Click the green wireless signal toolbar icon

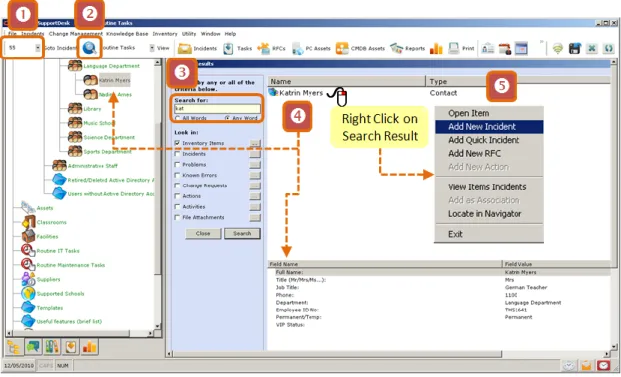[x=558, y=48]
